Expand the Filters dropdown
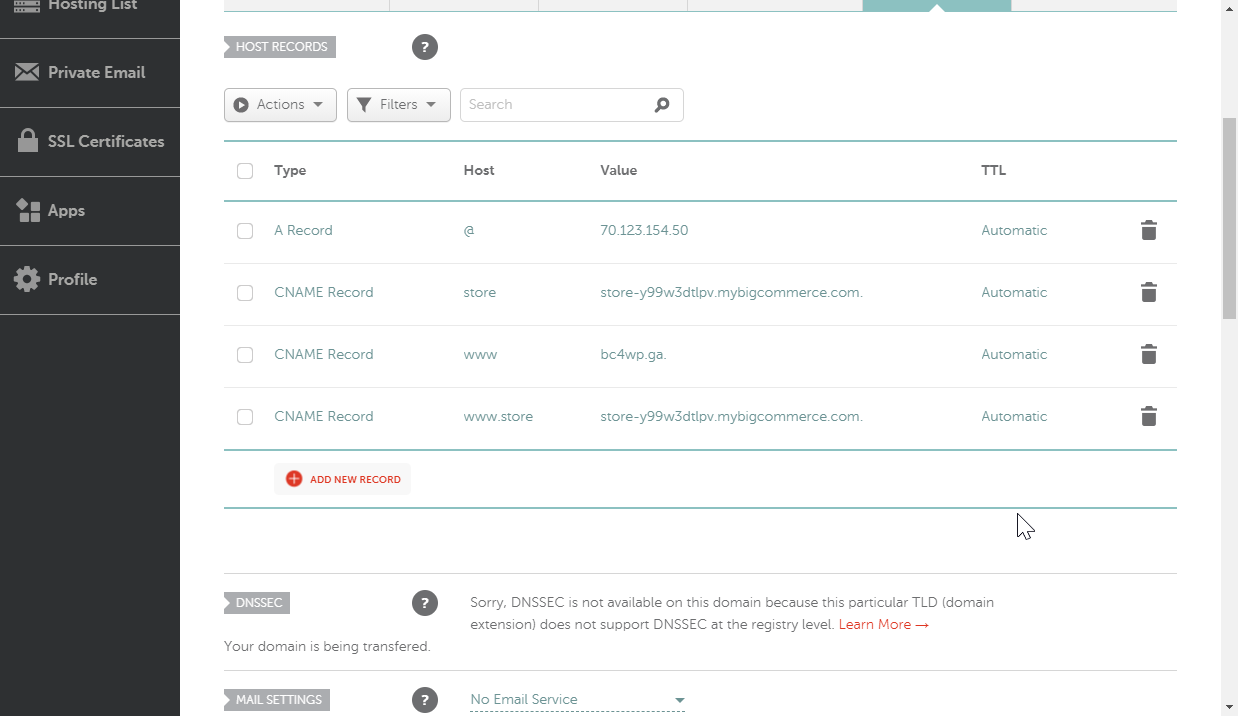The width and height of the screenshot is (1238, 716). tap(398, 105)
